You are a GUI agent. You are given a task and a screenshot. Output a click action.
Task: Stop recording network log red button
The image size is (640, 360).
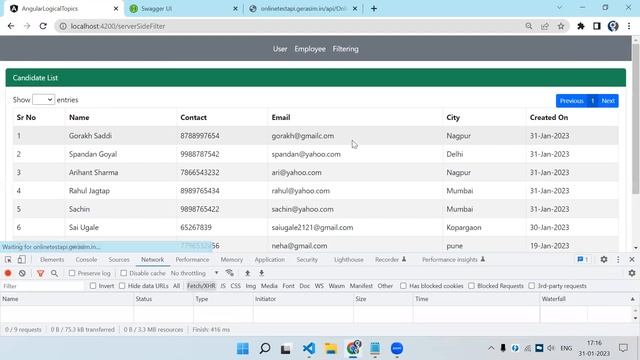point(8,273)
